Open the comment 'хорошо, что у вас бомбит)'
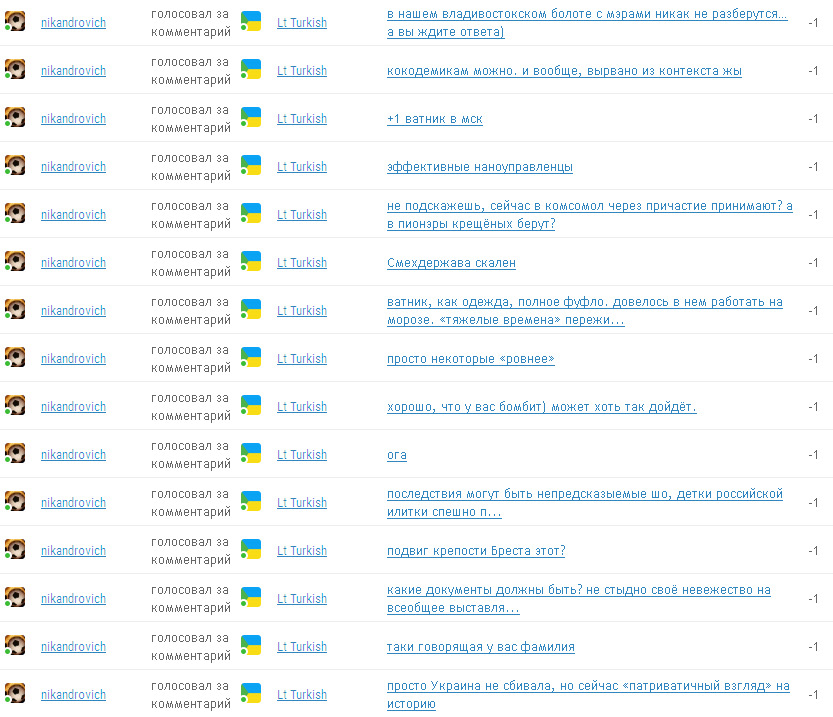 (x=541, y=407)
